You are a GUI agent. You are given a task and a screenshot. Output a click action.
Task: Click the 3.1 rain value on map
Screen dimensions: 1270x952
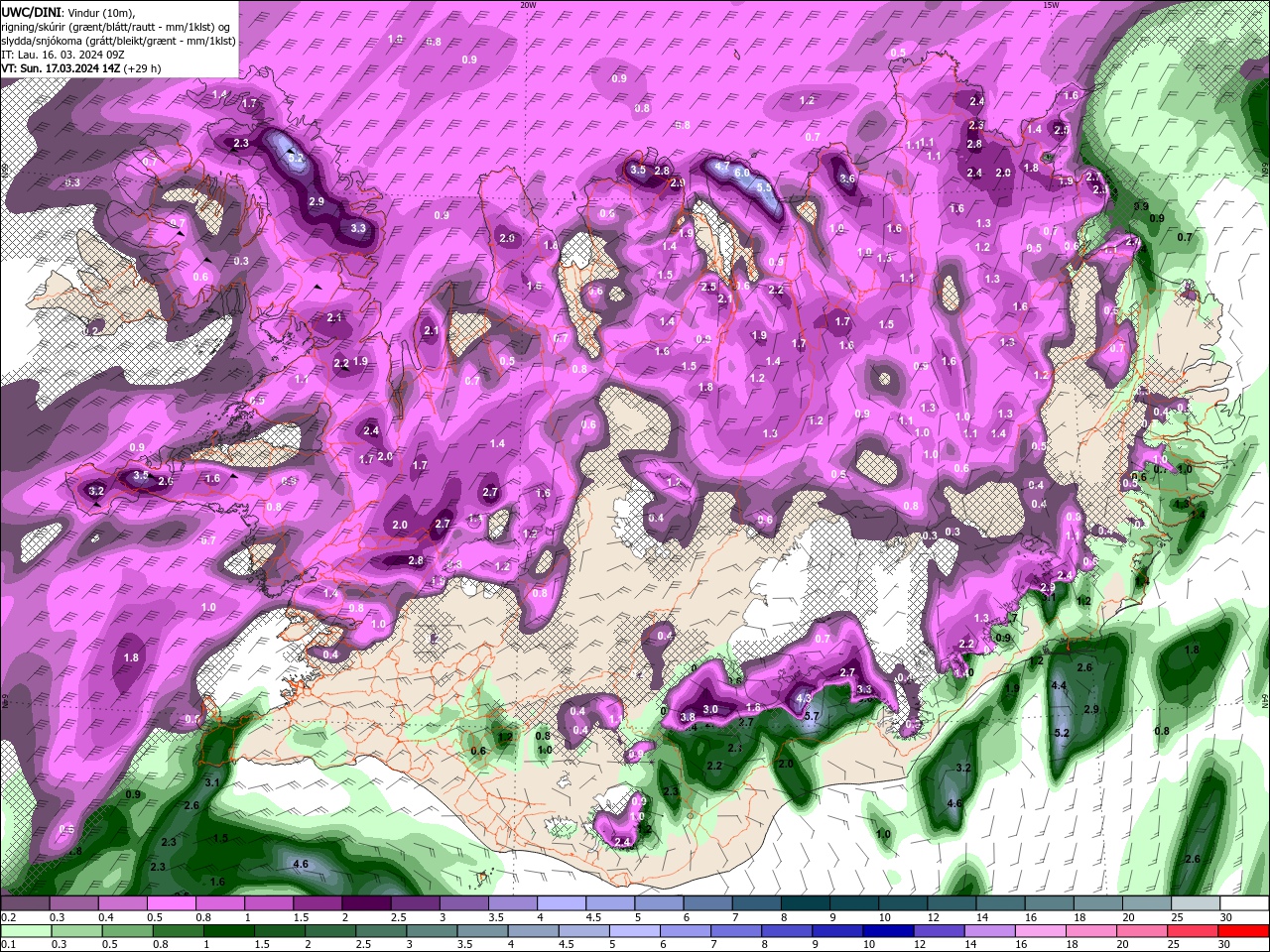pos(211,783)
